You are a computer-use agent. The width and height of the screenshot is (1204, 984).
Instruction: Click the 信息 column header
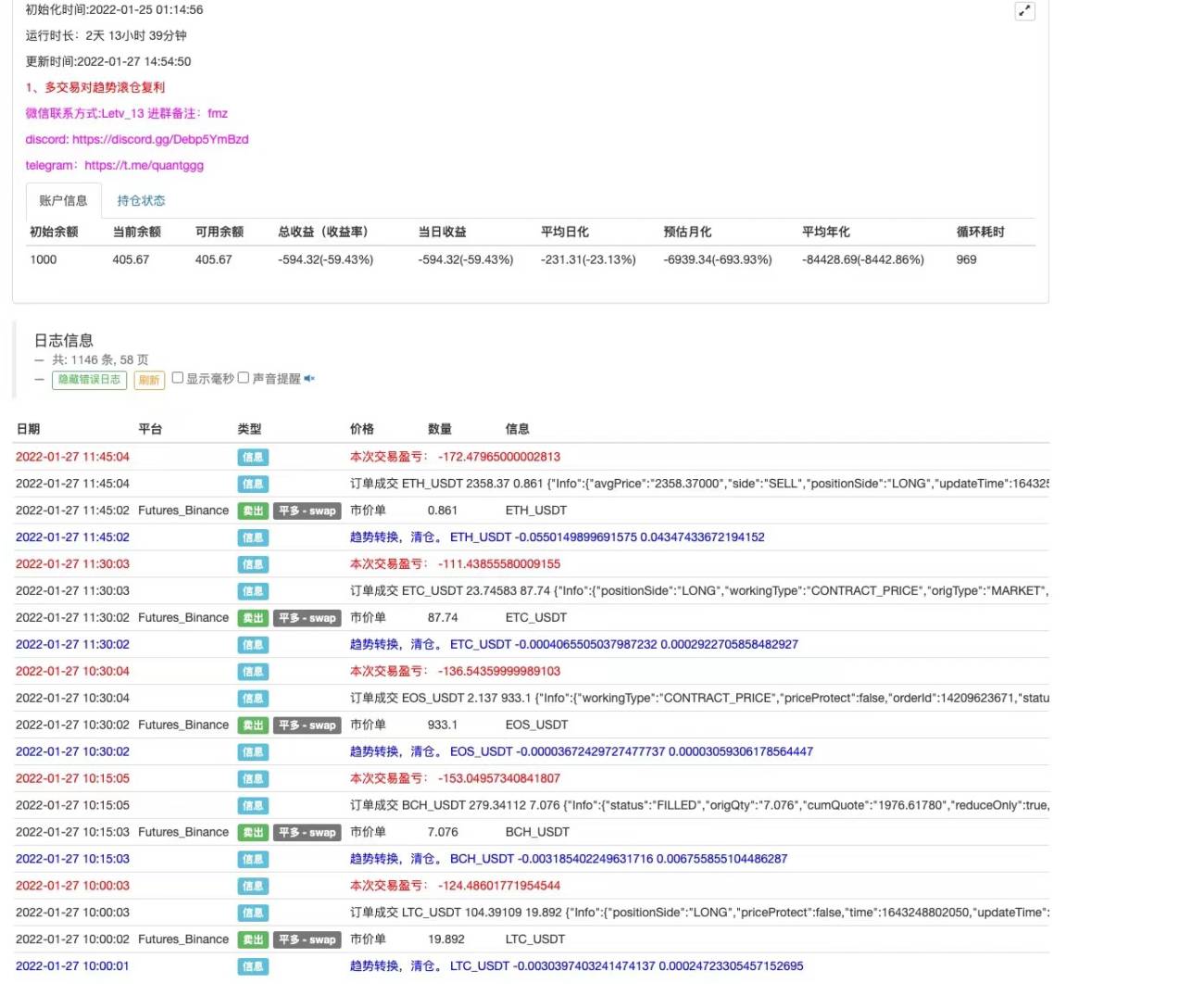[518, 429]
